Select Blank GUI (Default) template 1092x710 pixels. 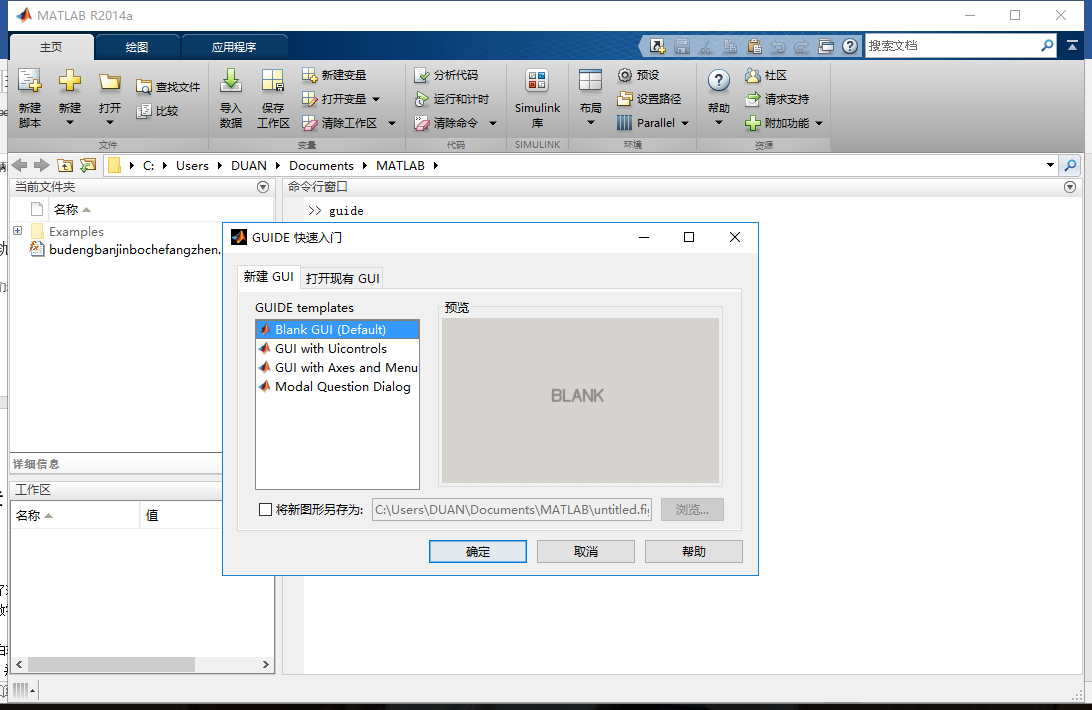pos(338,329)
